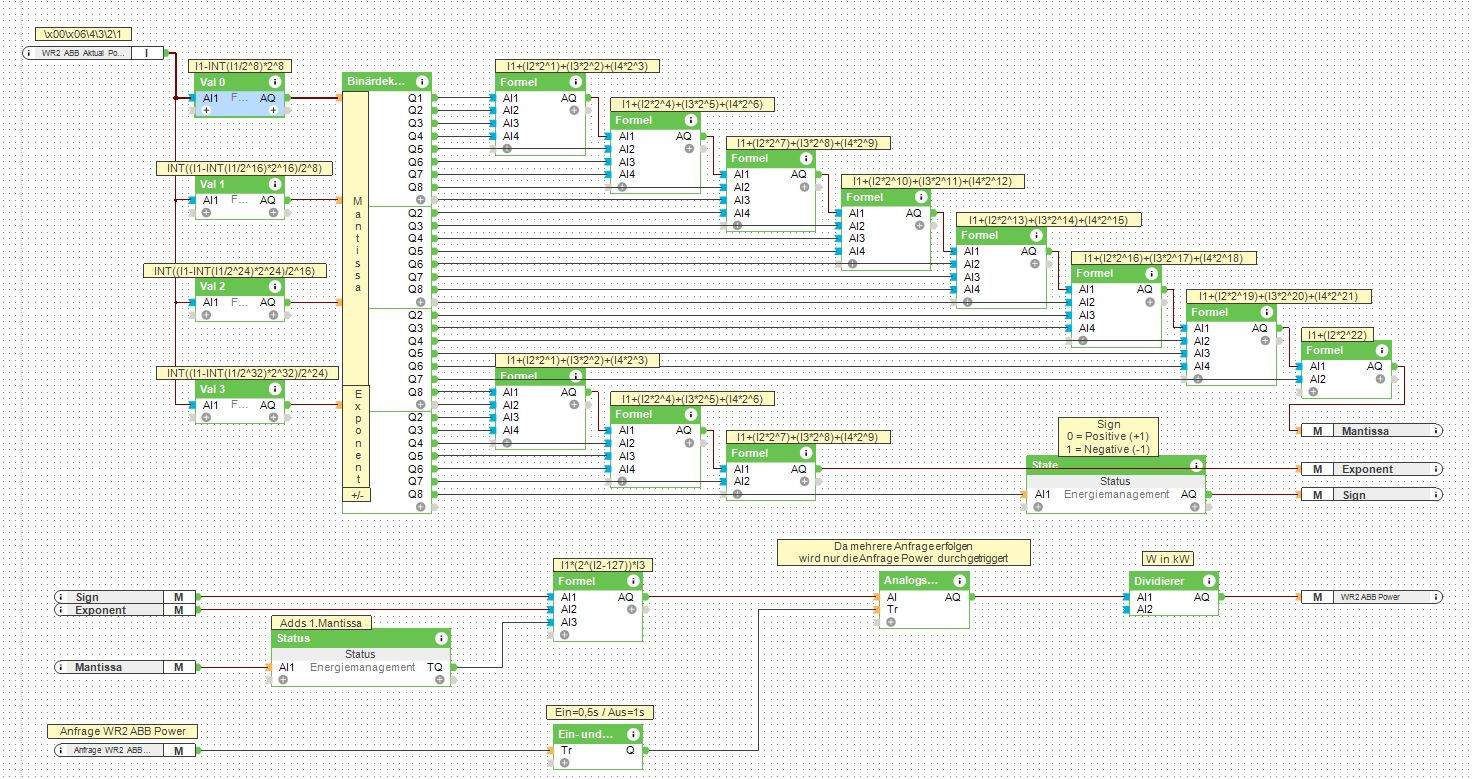1472x779 pixels.
Task: Plus icon of Formel under I1*(2^(I2-127))*I3
Action: click(565, 635)
